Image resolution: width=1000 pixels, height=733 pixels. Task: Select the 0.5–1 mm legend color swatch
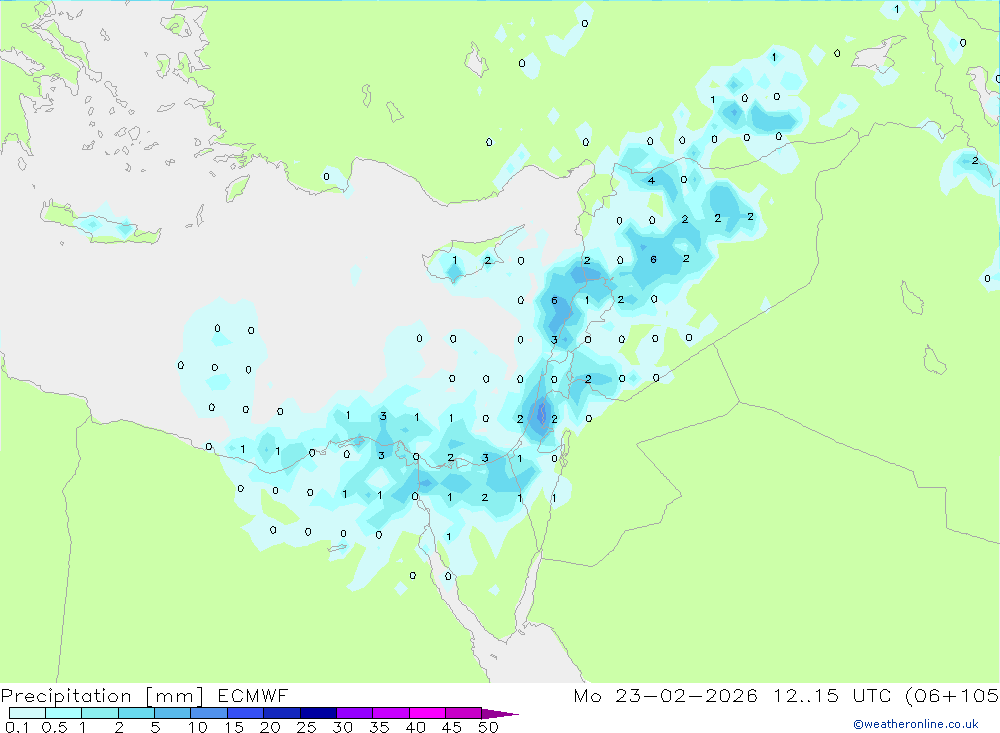point(63,713)
